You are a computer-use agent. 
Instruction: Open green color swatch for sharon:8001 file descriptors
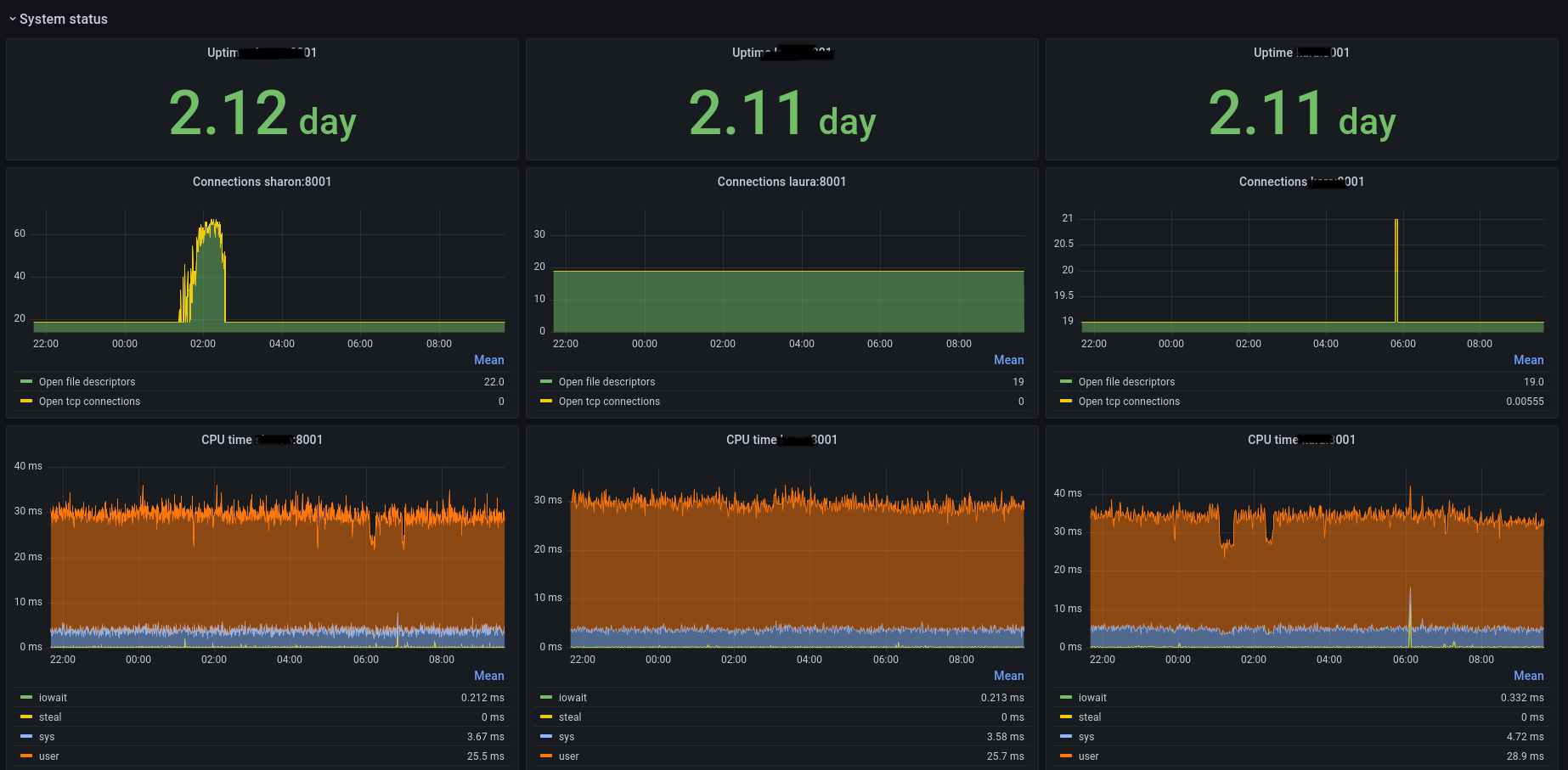point(26,382)
